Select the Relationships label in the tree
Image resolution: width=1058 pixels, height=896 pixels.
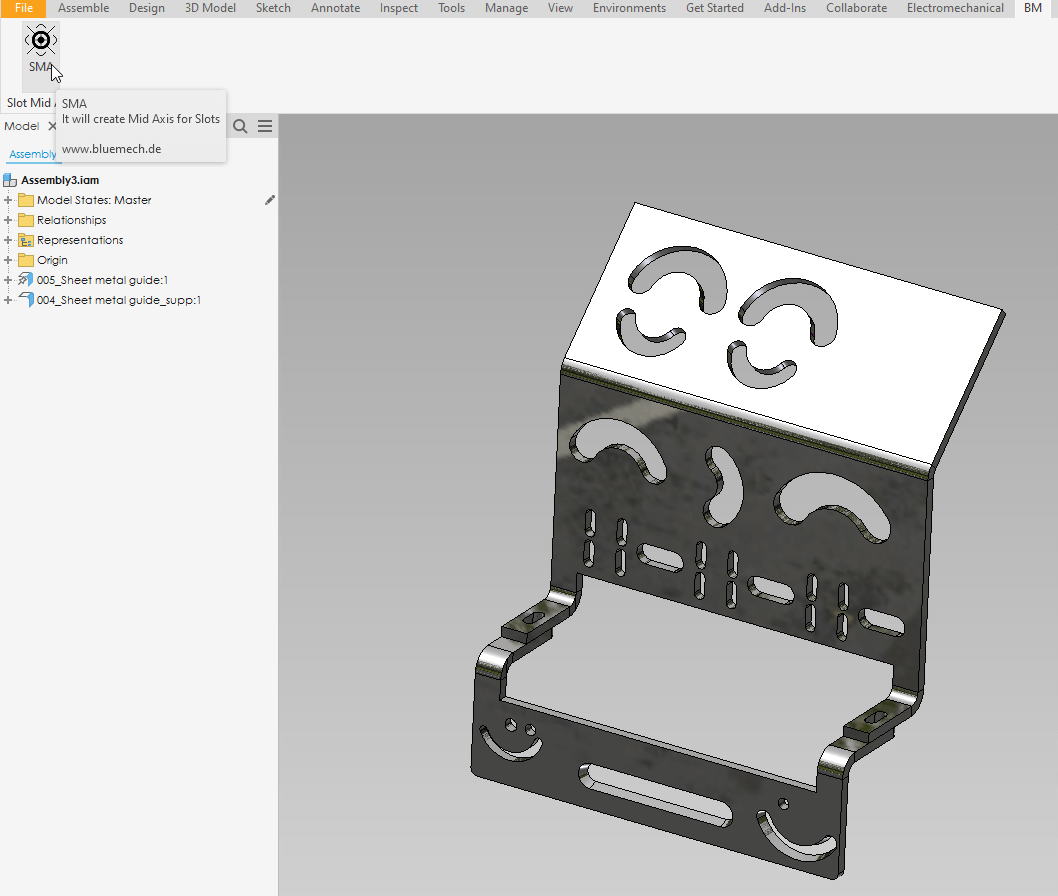[71, 220]
